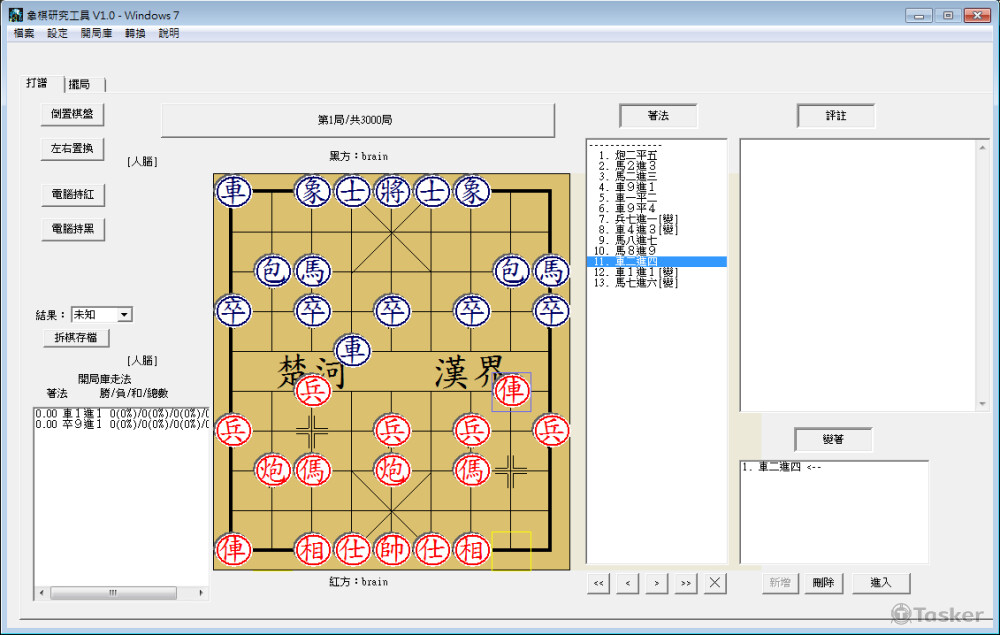Advance one move using the > icon

656,583
